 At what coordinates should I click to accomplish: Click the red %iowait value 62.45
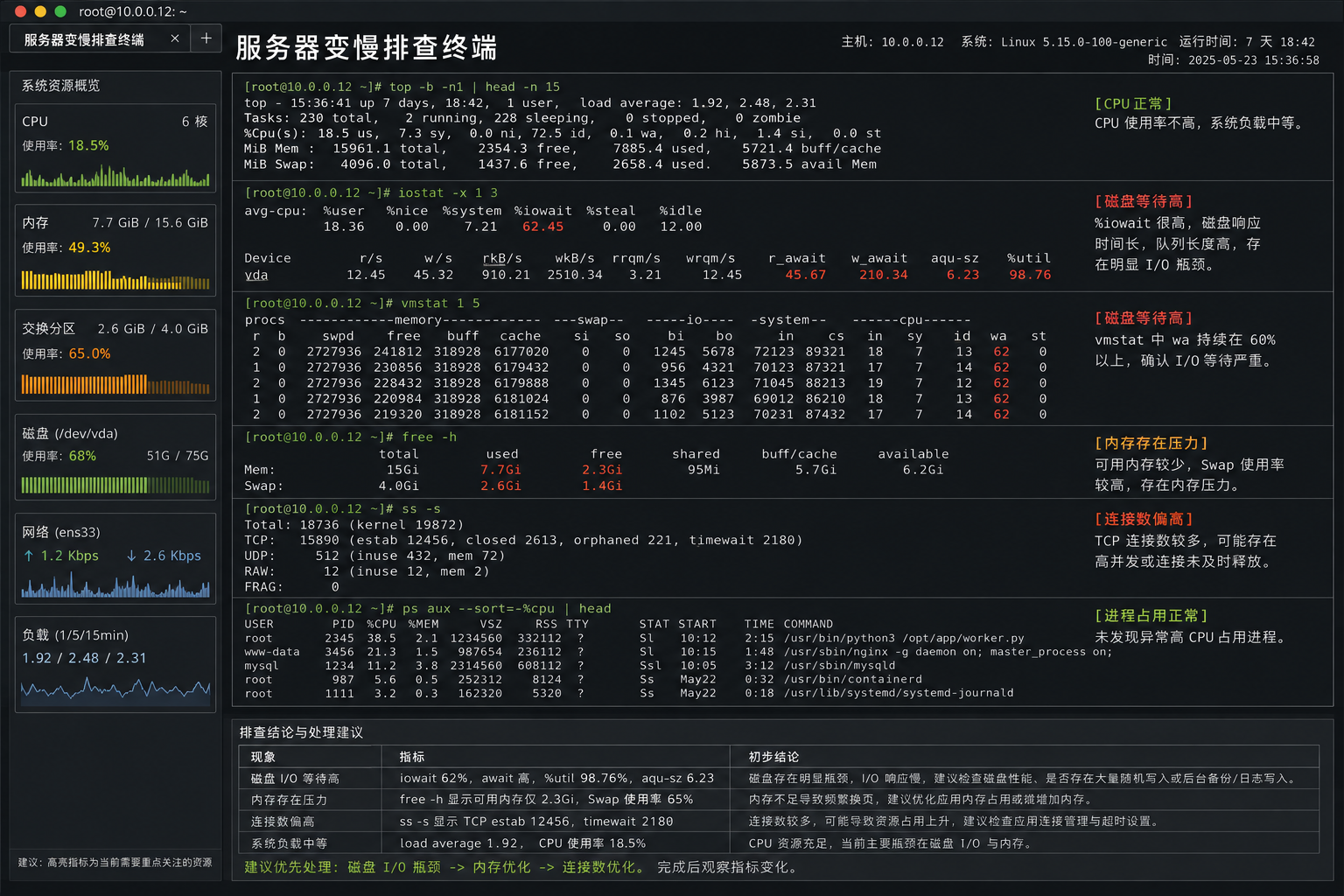542,227
